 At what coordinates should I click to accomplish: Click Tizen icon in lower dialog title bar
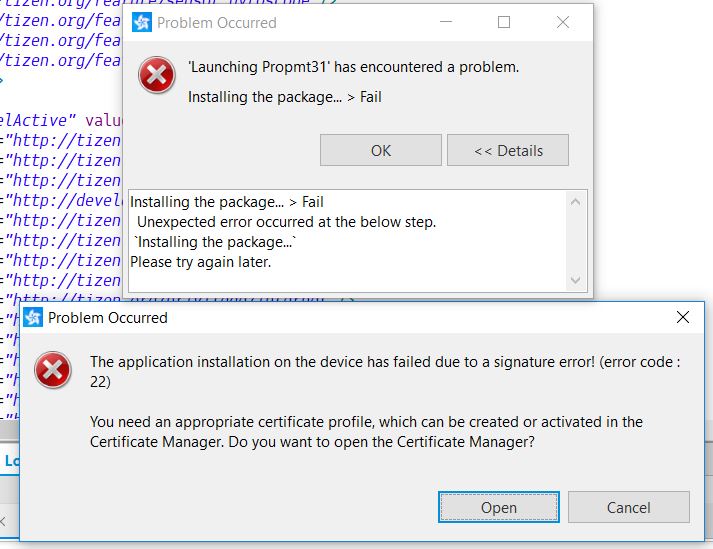tap(33, 318)
